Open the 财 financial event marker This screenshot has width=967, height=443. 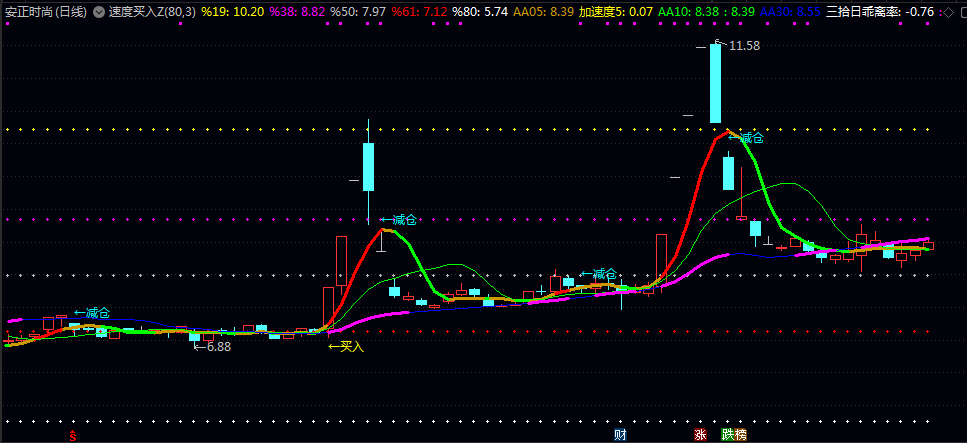click(620, 434)
